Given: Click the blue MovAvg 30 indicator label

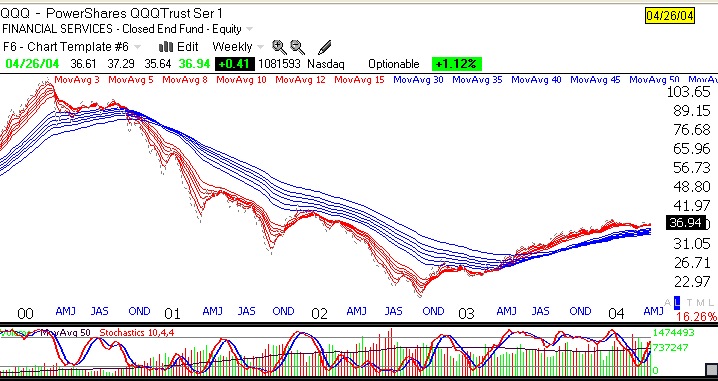Looking at the screenshot, I should (x=418, y=80).
